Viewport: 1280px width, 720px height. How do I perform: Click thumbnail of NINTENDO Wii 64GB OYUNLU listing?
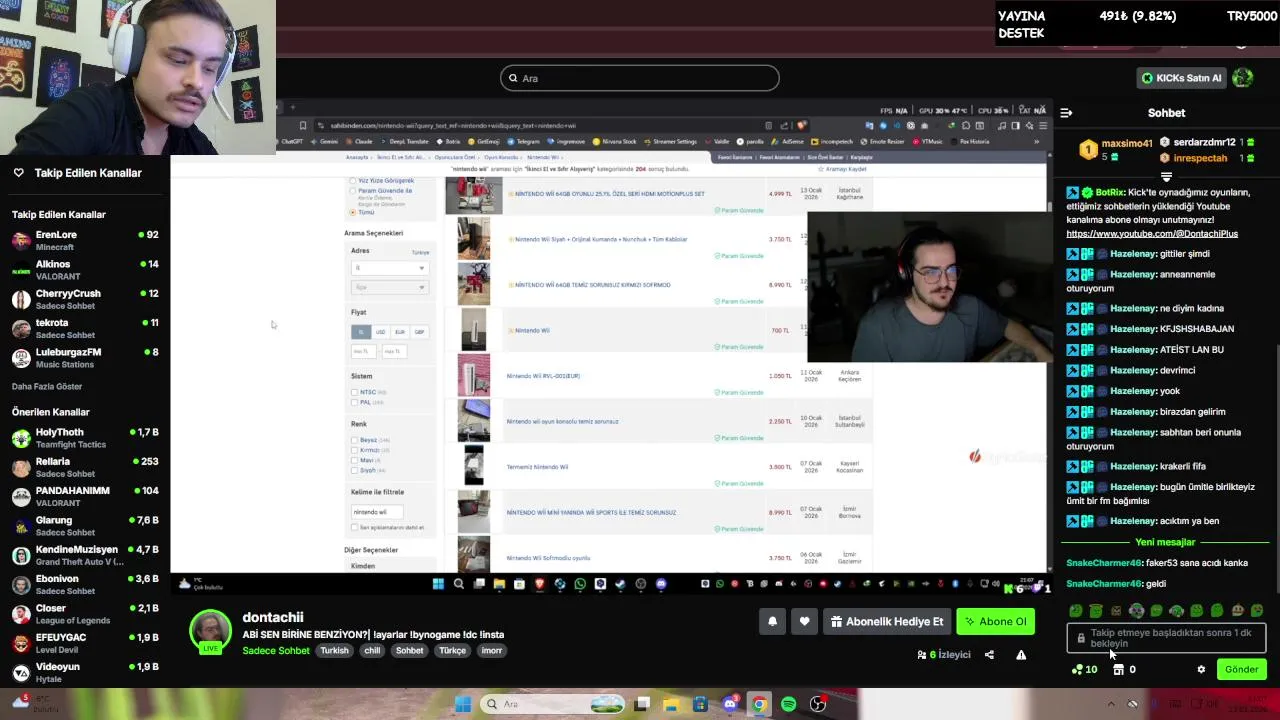point(474,195)
